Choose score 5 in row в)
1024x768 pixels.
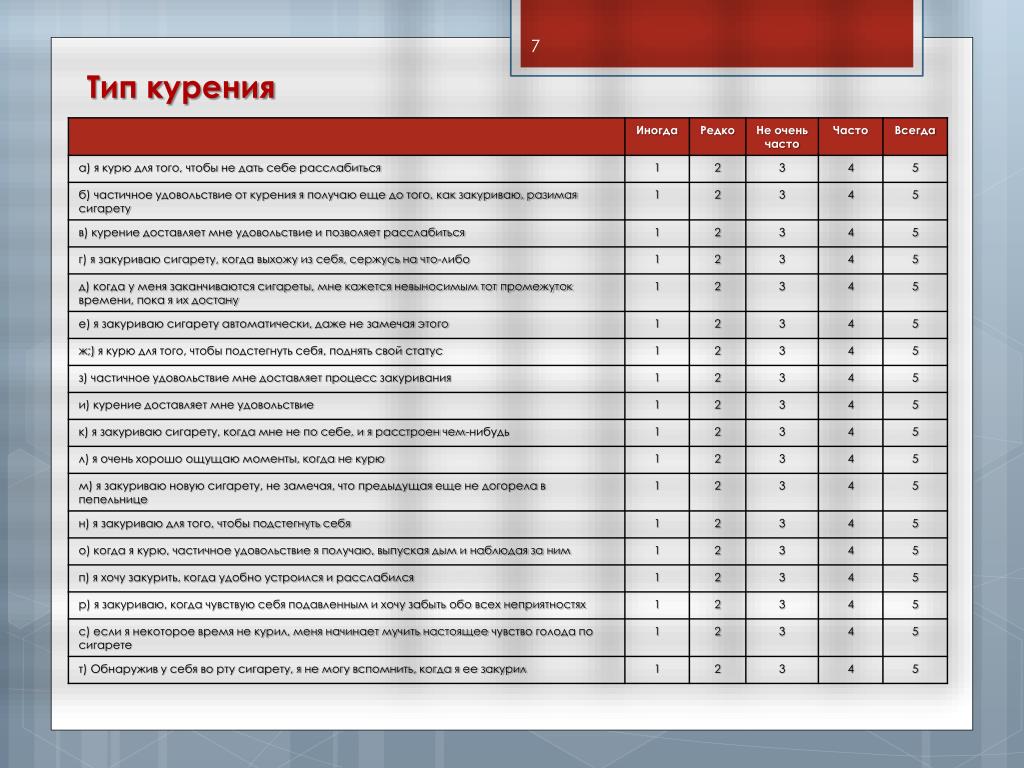(915, 232)
